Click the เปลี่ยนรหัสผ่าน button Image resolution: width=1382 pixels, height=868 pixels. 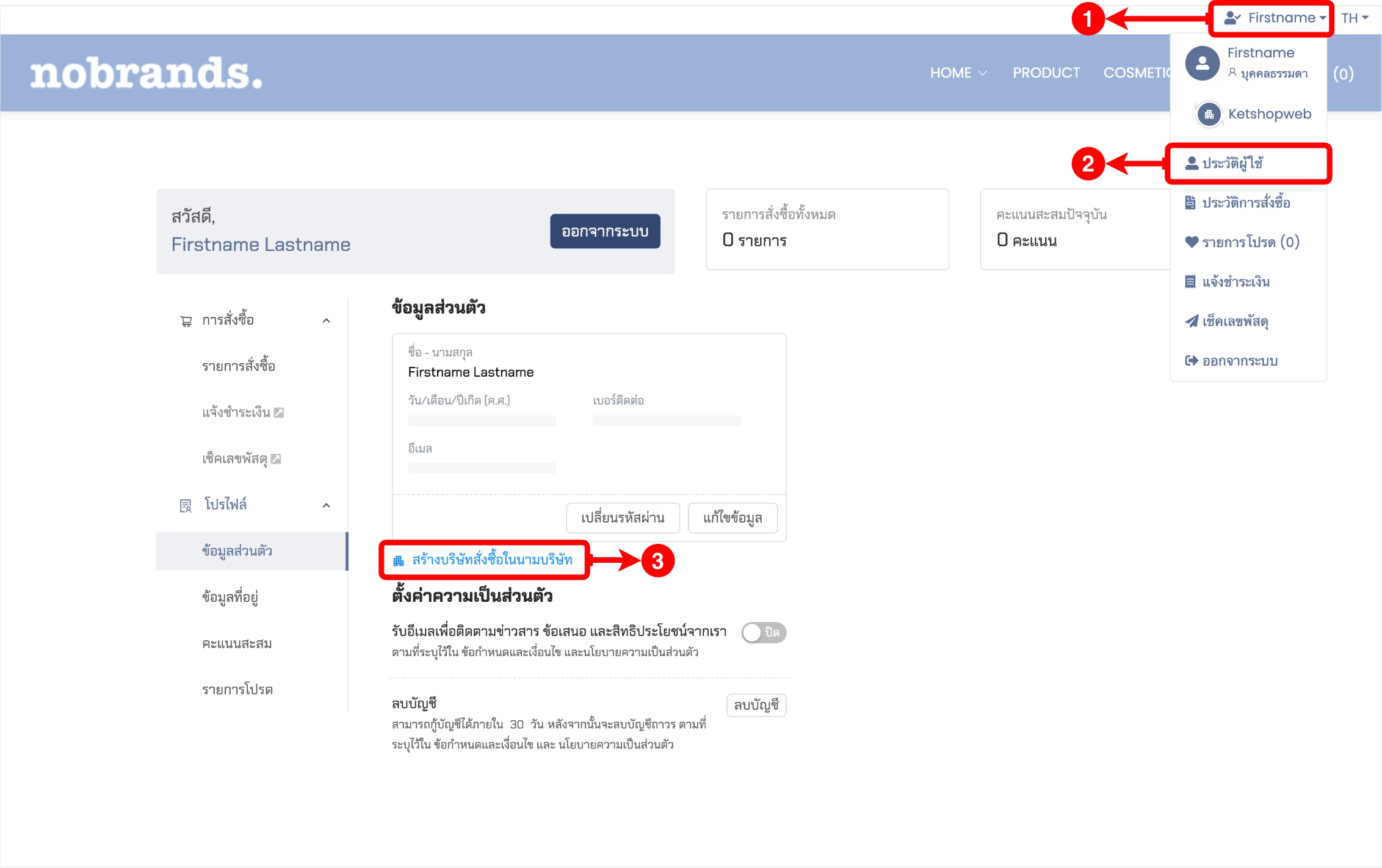[x=622, y=518]
